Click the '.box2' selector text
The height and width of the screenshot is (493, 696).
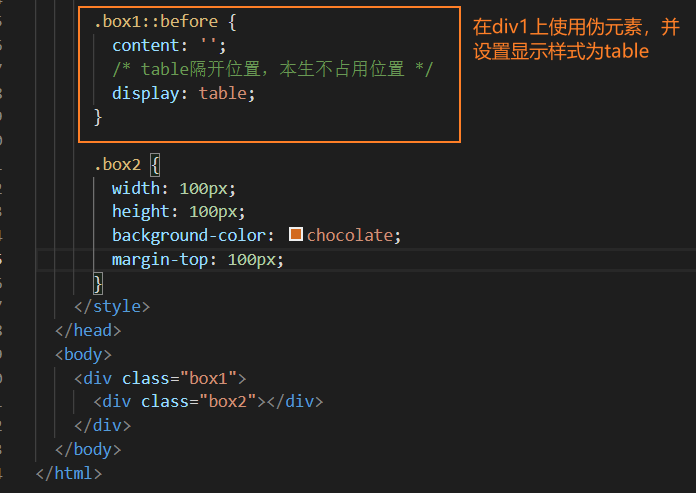117,165
